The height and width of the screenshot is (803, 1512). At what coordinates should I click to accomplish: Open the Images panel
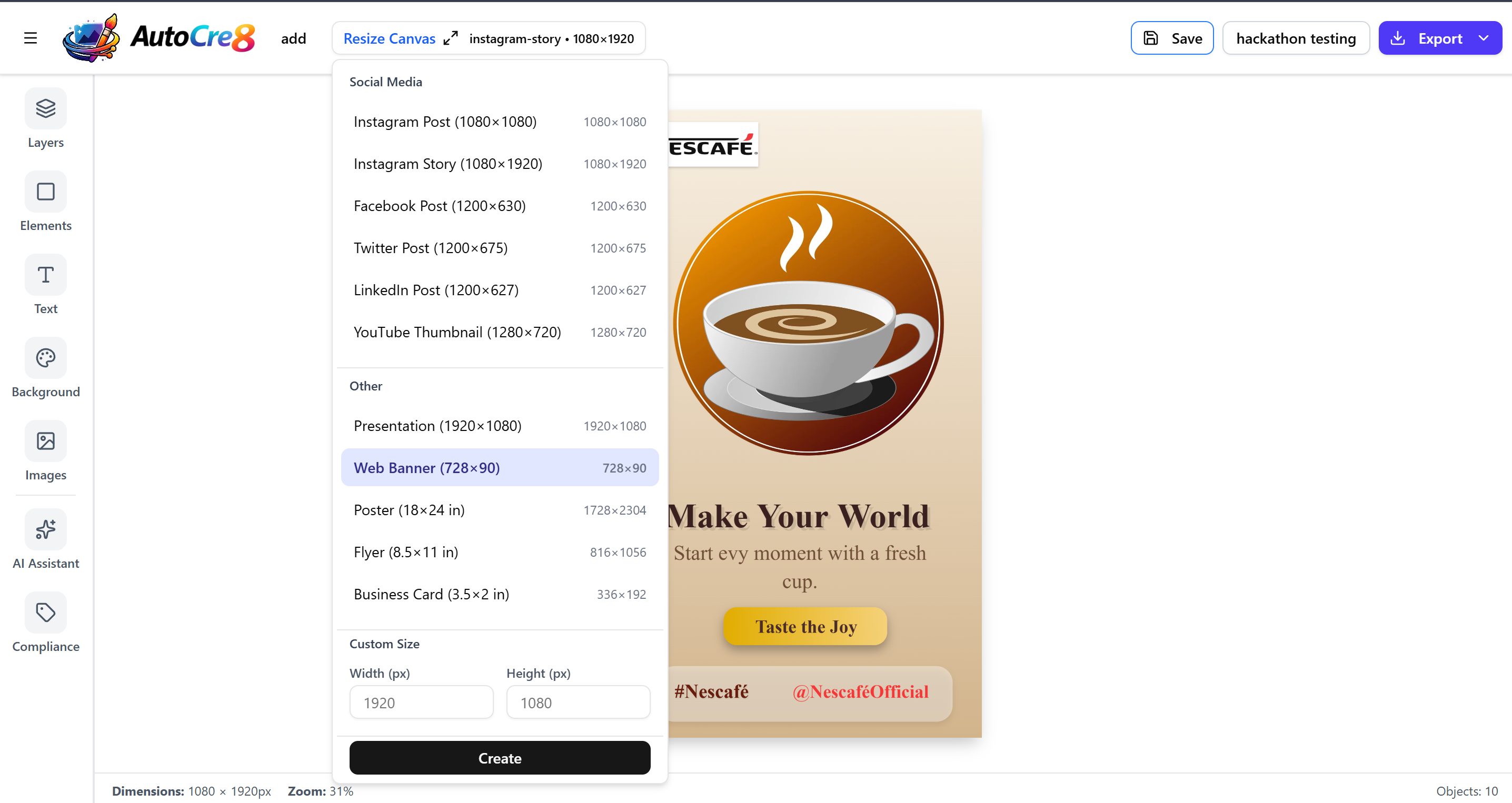tap(46, 441)
